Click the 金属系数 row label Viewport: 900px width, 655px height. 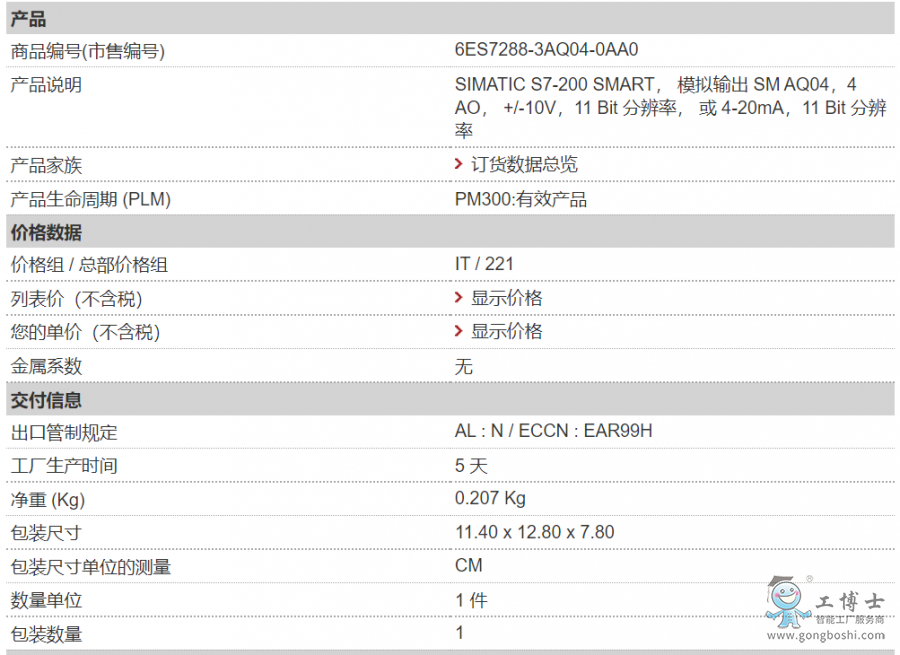click(46, 366)
